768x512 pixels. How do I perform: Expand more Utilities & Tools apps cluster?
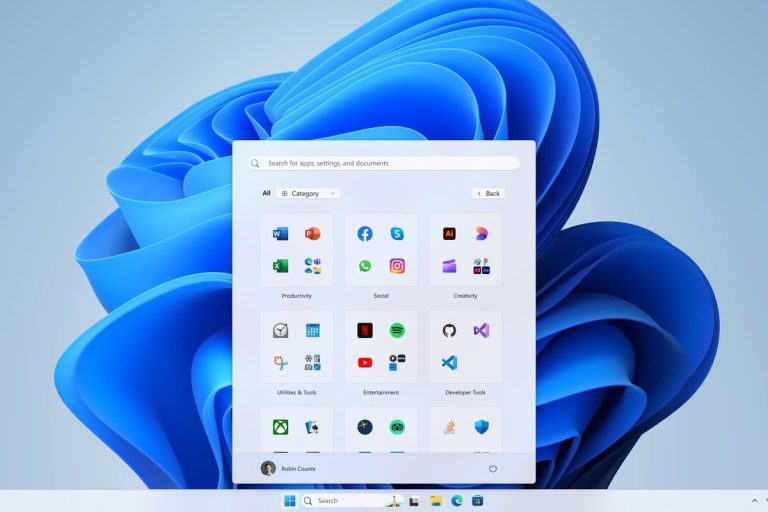[312, 363]
